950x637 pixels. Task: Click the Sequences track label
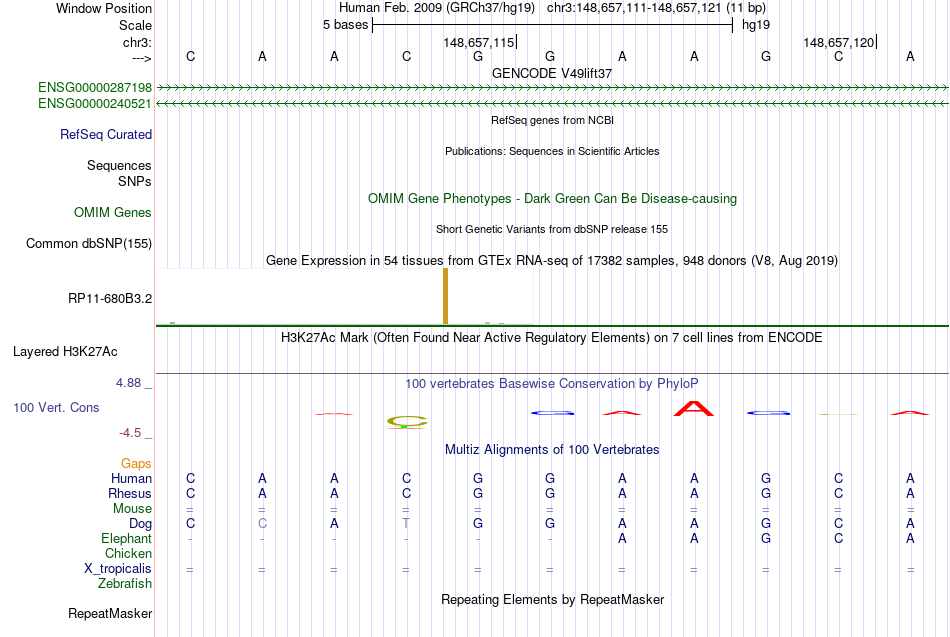[119, 165]
